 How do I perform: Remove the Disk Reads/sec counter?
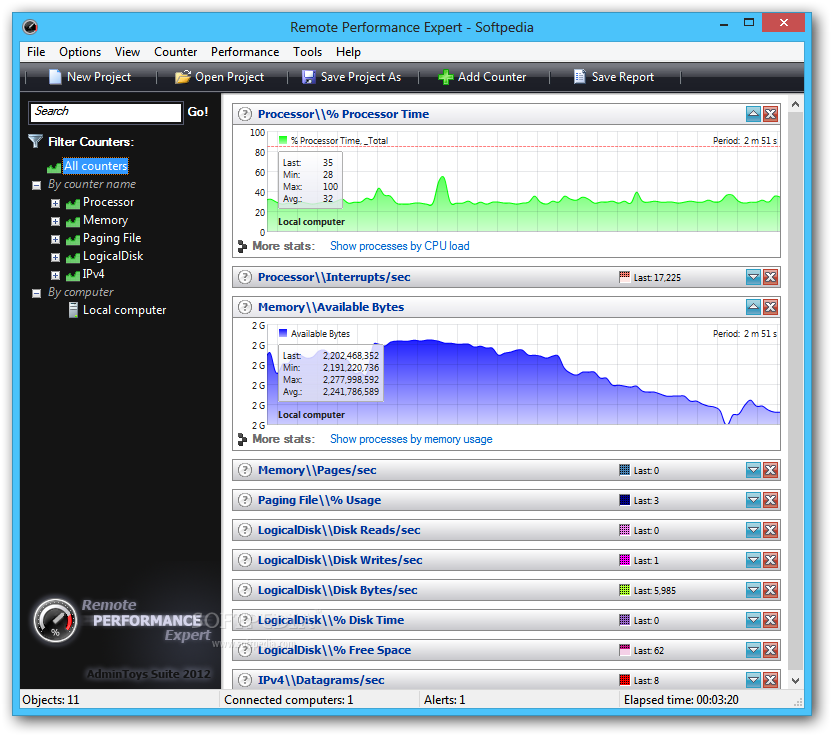click(x=770, y=530)
